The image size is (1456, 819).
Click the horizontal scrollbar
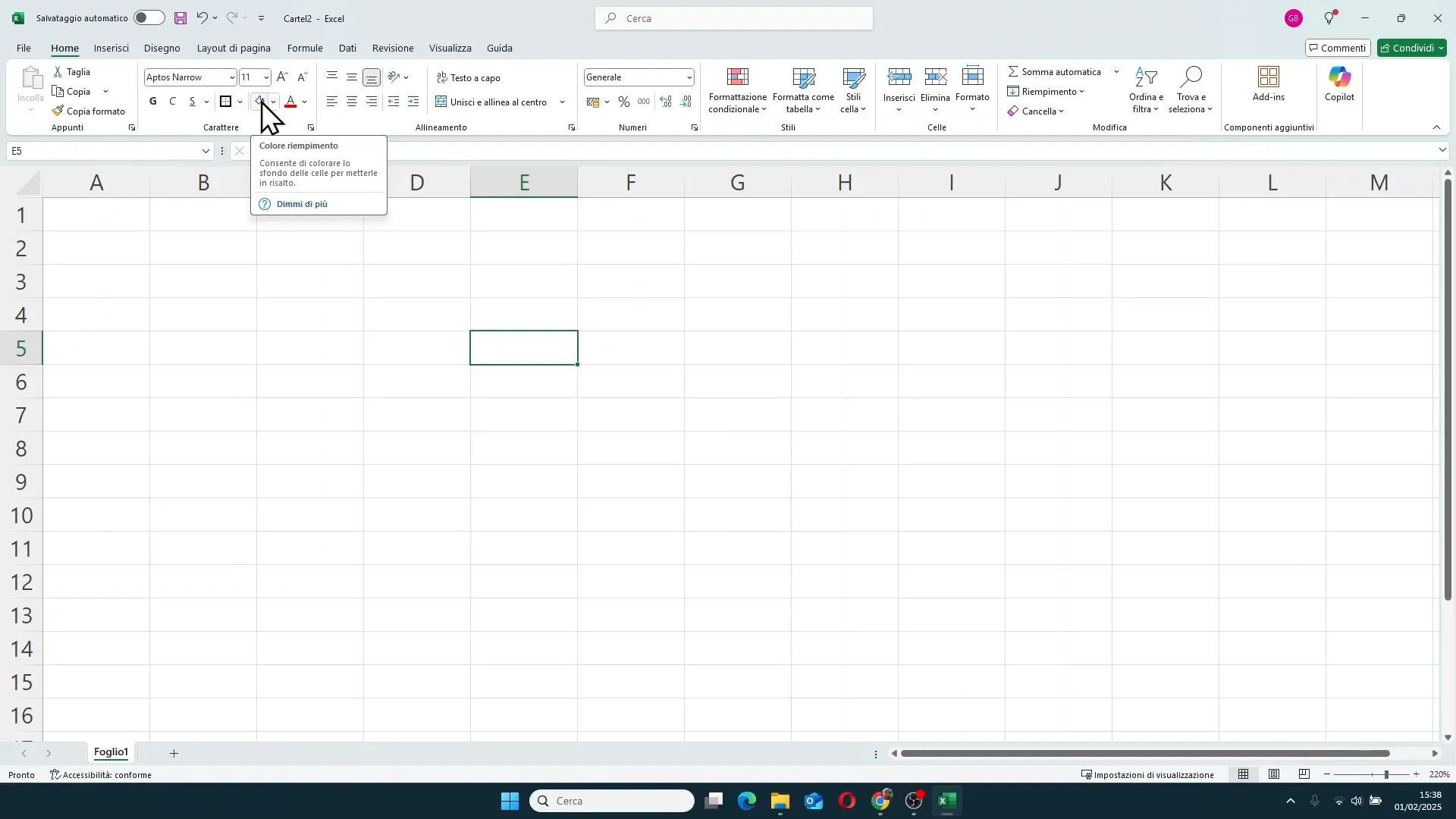tap(1145, 753)
